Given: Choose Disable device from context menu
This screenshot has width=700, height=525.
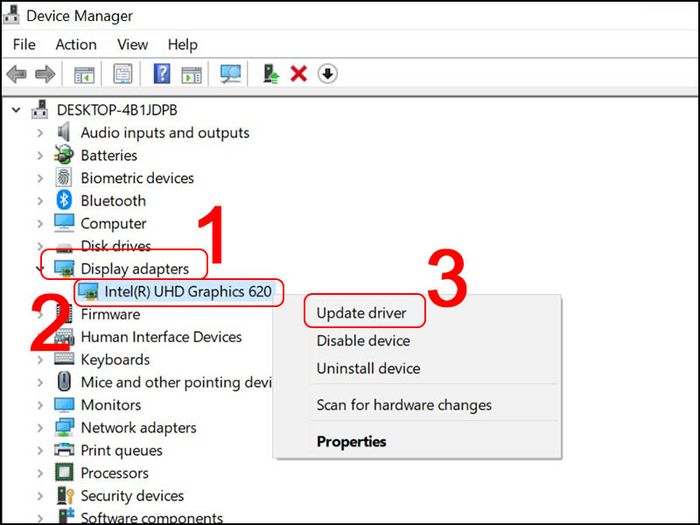Looking at the screenshot, I should 363,341.
